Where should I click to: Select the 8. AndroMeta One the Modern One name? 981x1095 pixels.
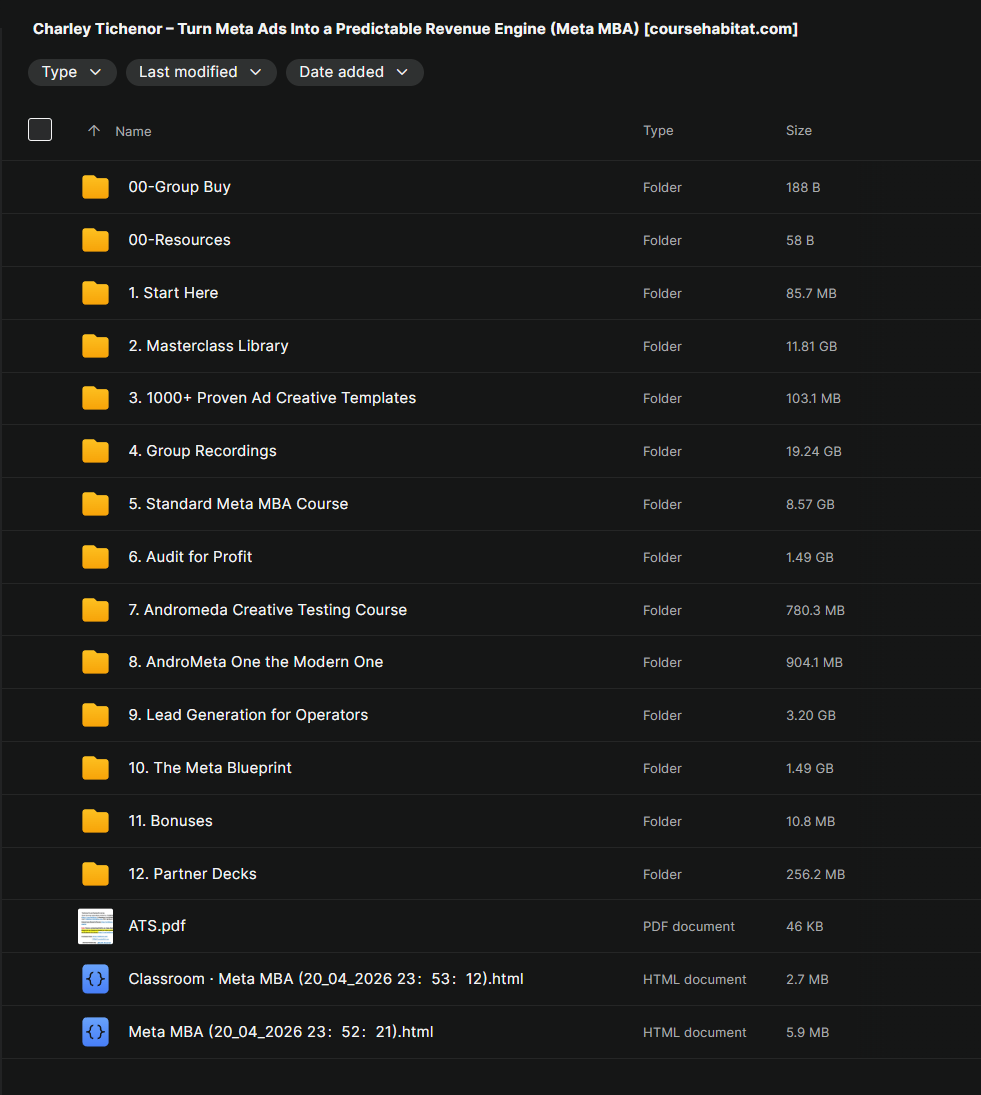[x=256, y=662]
